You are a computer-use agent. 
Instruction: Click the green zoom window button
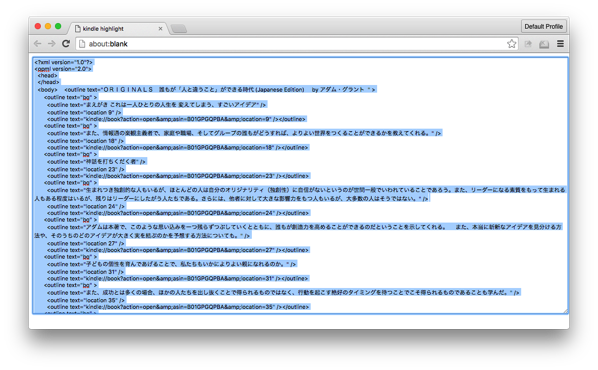pyautogui.click(x=58, y=26)
